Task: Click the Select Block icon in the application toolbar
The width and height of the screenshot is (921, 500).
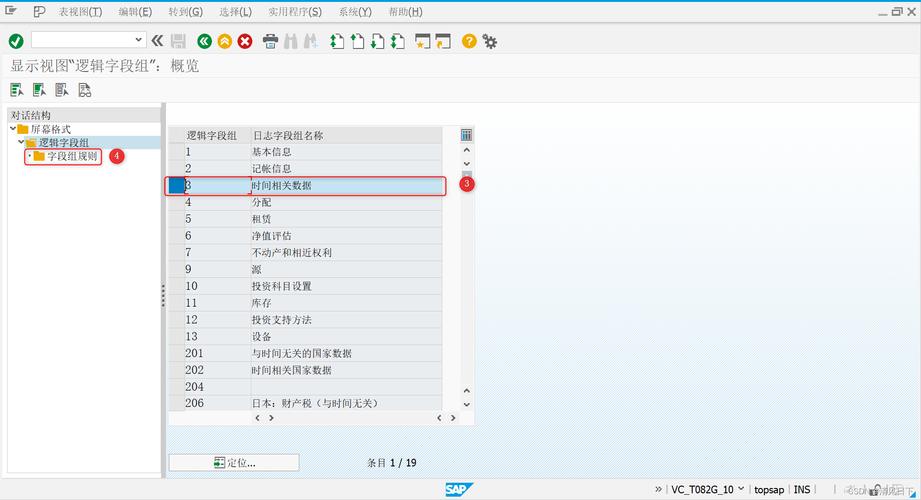Action: click(39, 89)
